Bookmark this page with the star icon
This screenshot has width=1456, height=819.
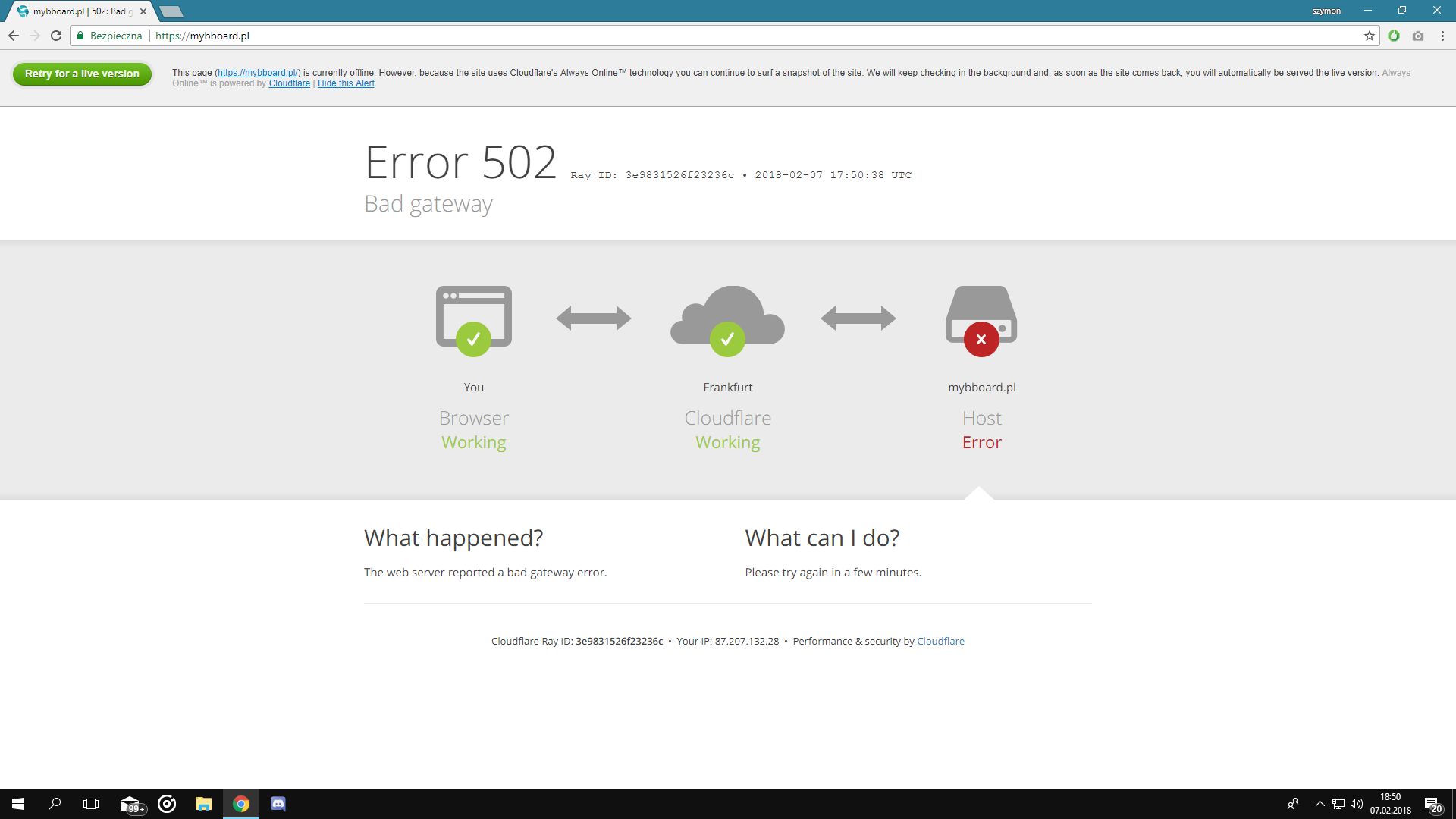coord(1370,36)
